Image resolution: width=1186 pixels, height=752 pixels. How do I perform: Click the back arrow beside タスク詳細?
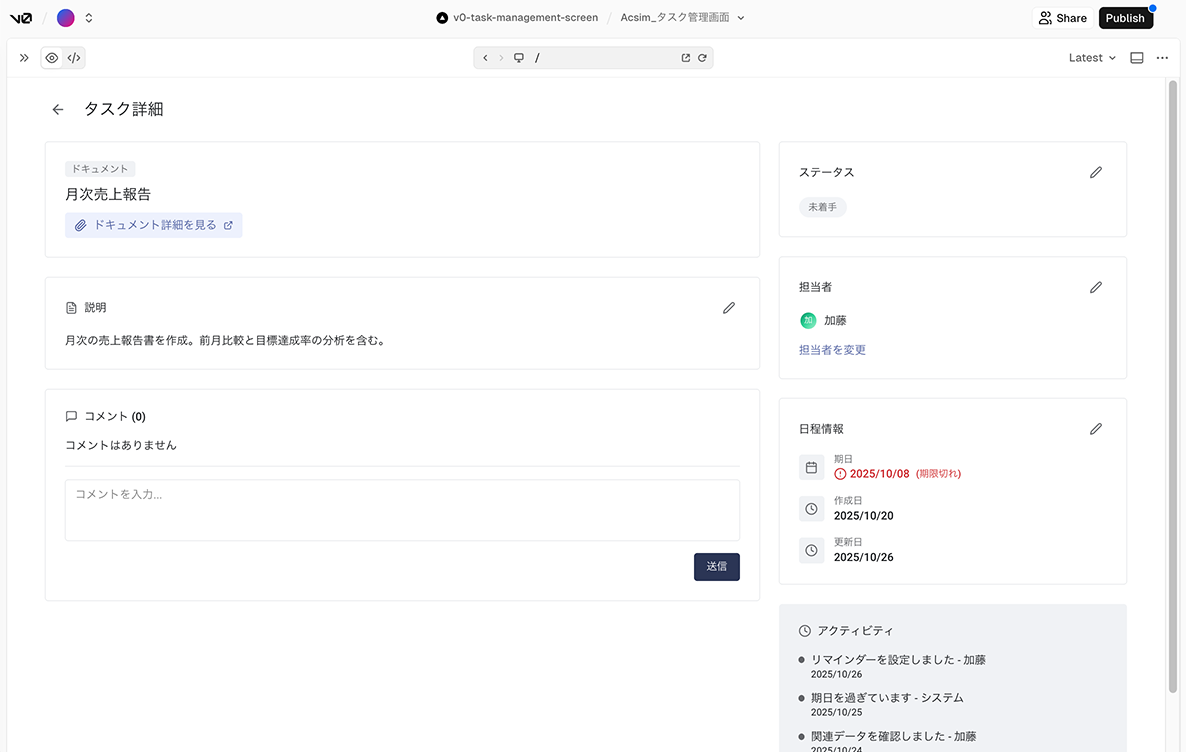tap(58, 110)
